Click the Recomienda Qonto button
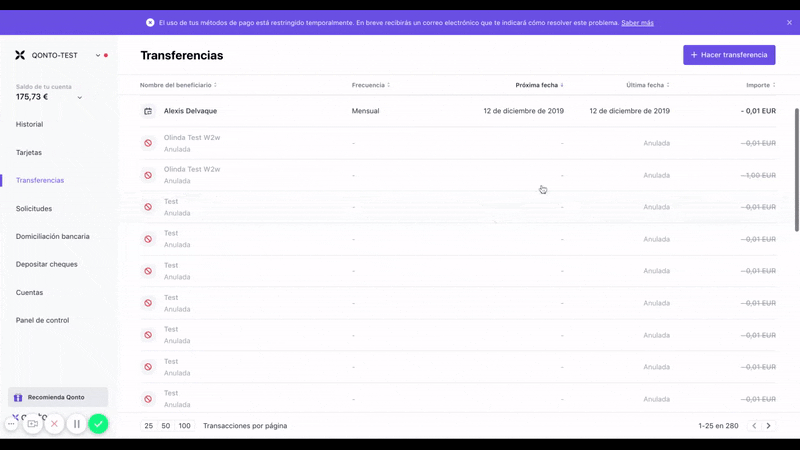The width and height of the screenshot is (800, 450). click(58, 397)
